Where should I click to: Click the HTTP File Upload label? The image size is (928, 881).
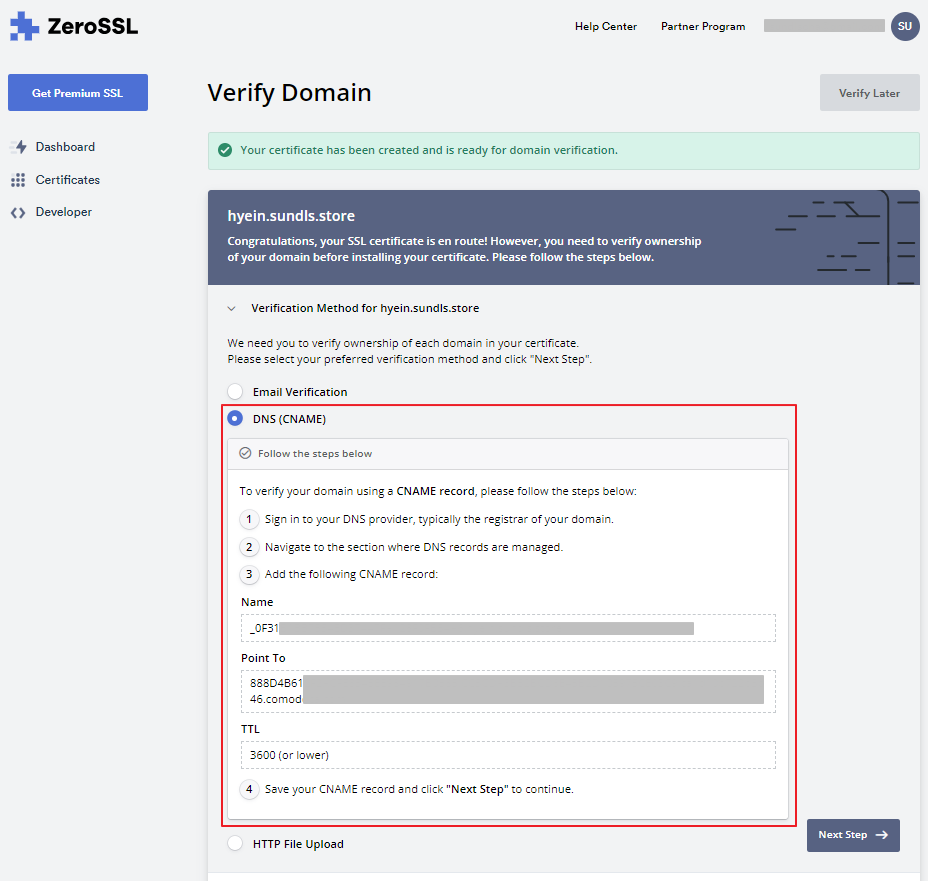pyautogui.click(x=298, y=844)
